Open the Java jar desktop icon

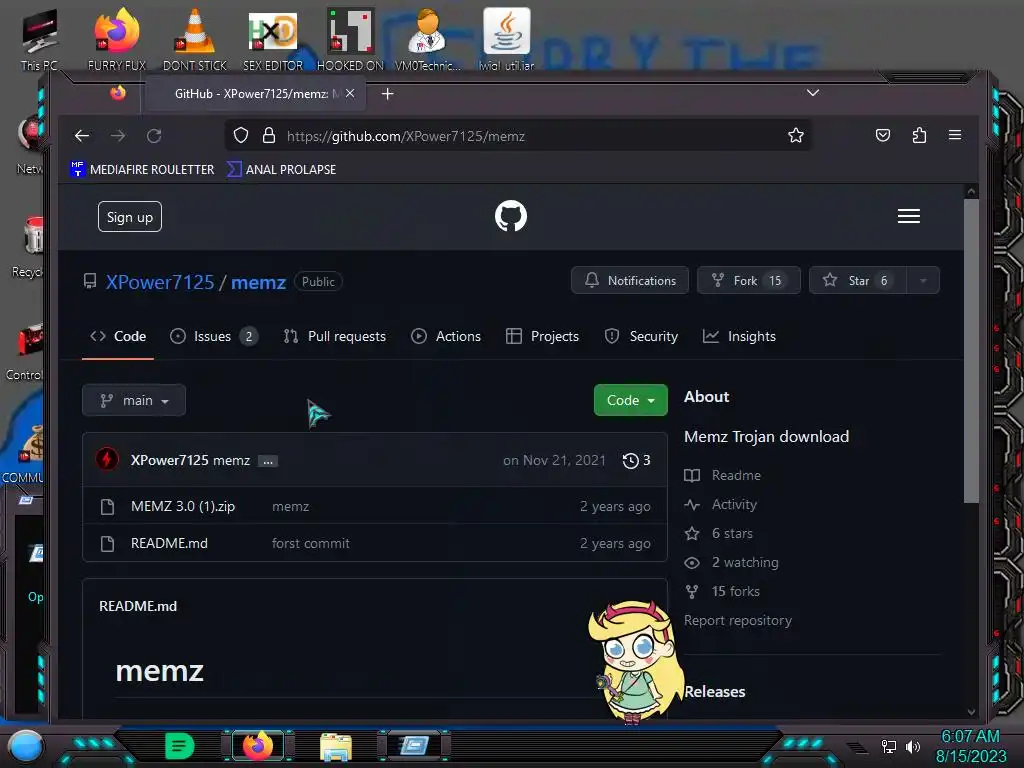pos(507,39)
